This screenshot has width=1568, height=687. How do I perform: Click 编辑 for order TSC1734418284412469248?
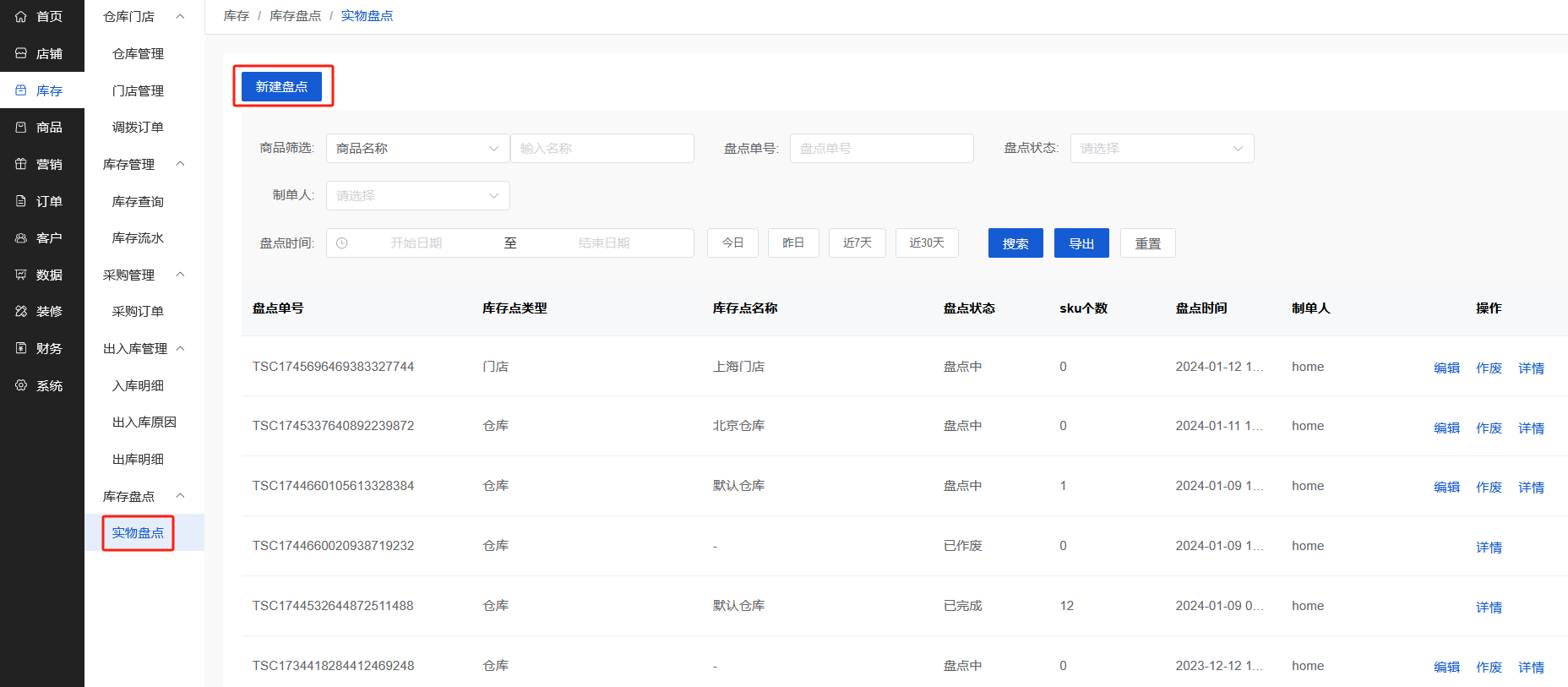tap(1446, 667)
